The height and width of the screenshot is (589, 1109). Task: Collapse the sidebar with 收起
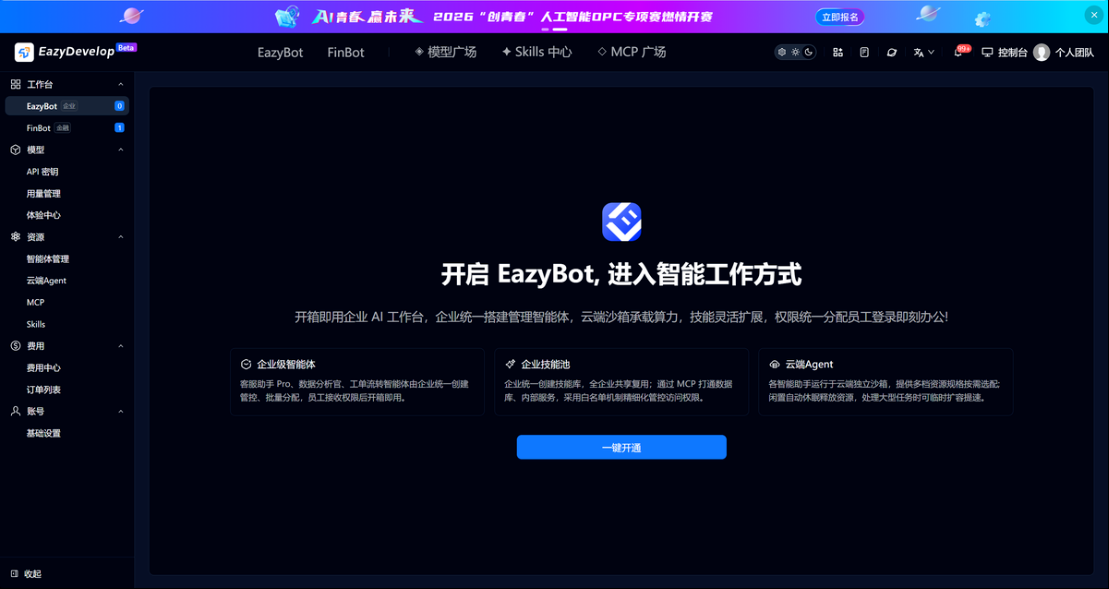26,574
